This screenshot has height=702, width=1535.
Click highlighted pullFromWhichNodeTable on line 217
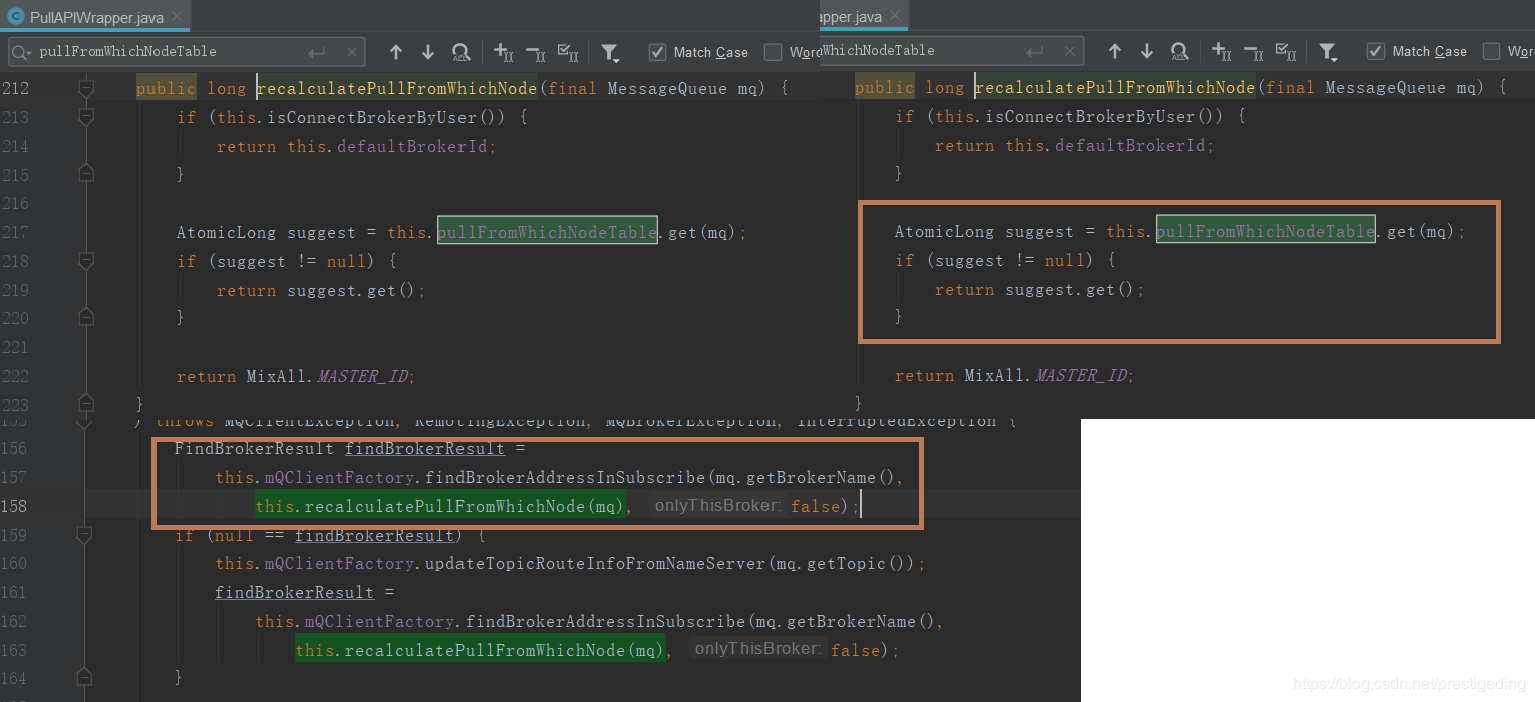point(547,232)
